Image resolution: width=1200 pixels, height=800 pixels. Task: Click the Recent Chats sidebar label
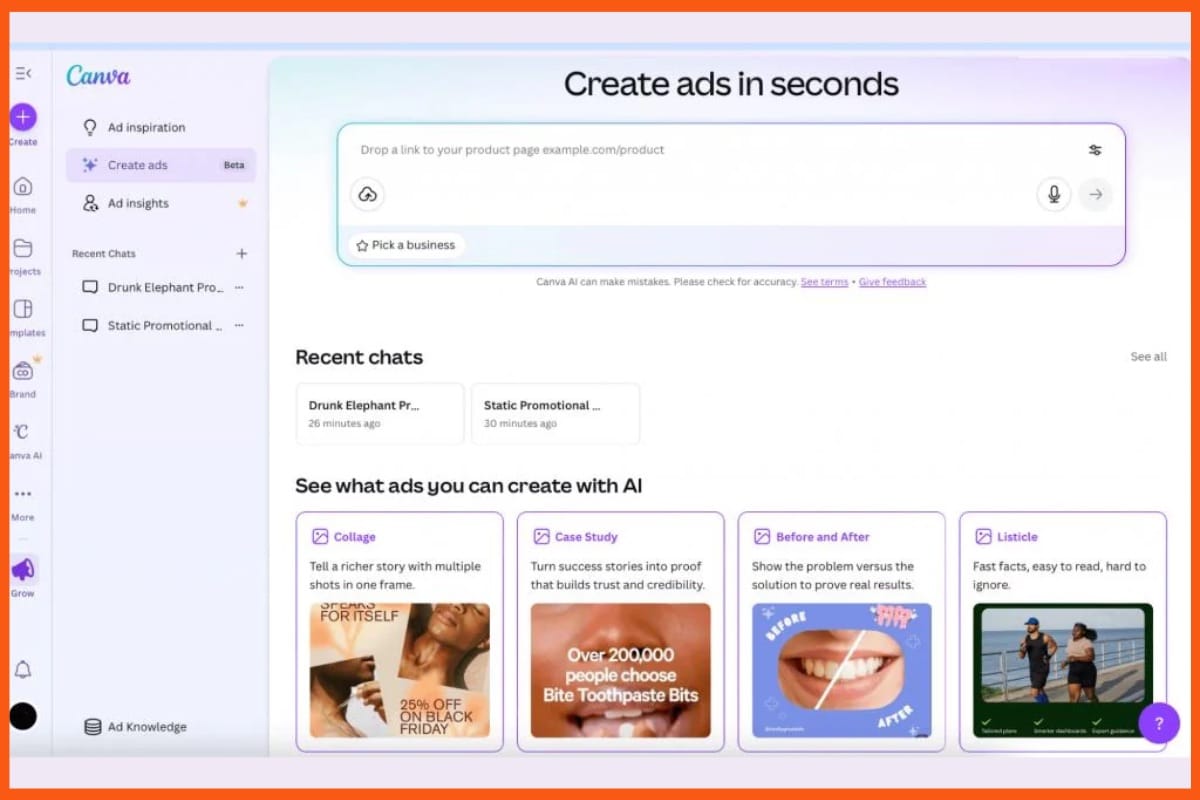(104, 254)
